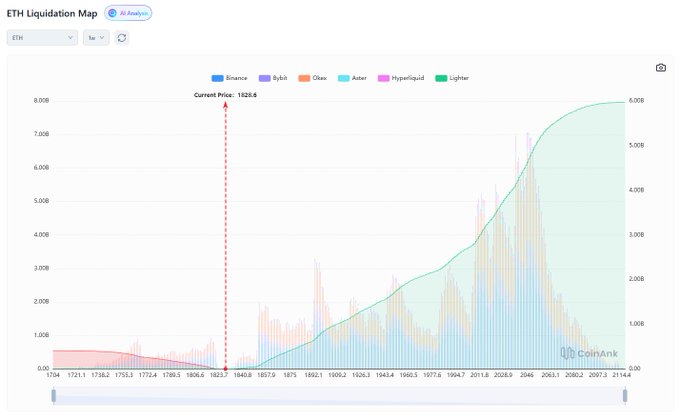This screenshot has width=680, height=420.
Task: Click the 1892.1 x-axis label
Action: [x=314, y=375]
